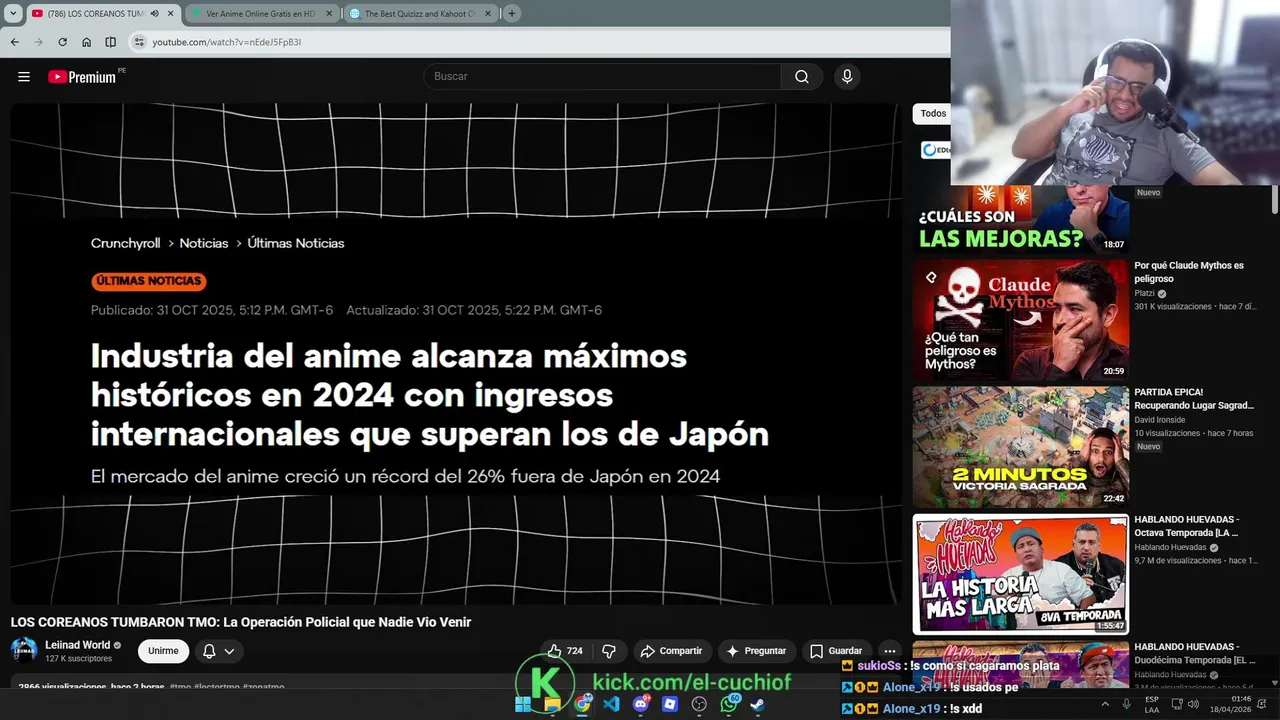Screen dimensions: 1280x720
Task: Open Leiinad World channel avatar
Action: coord(24,650)
